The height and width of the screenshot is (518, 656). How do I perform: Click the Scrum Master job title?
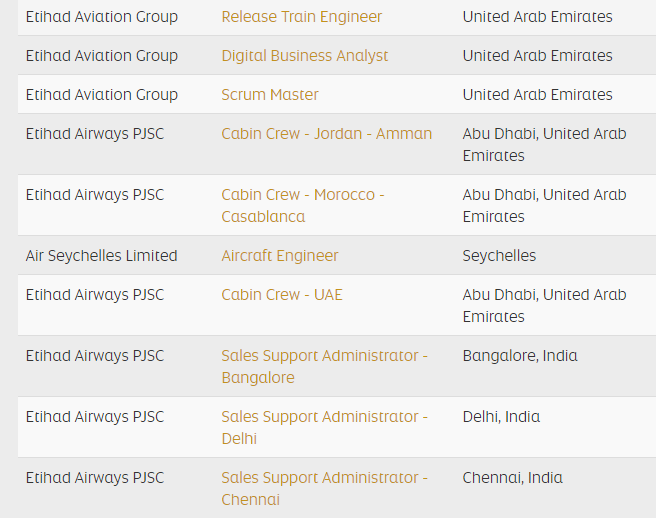click(x=270, y=95)
